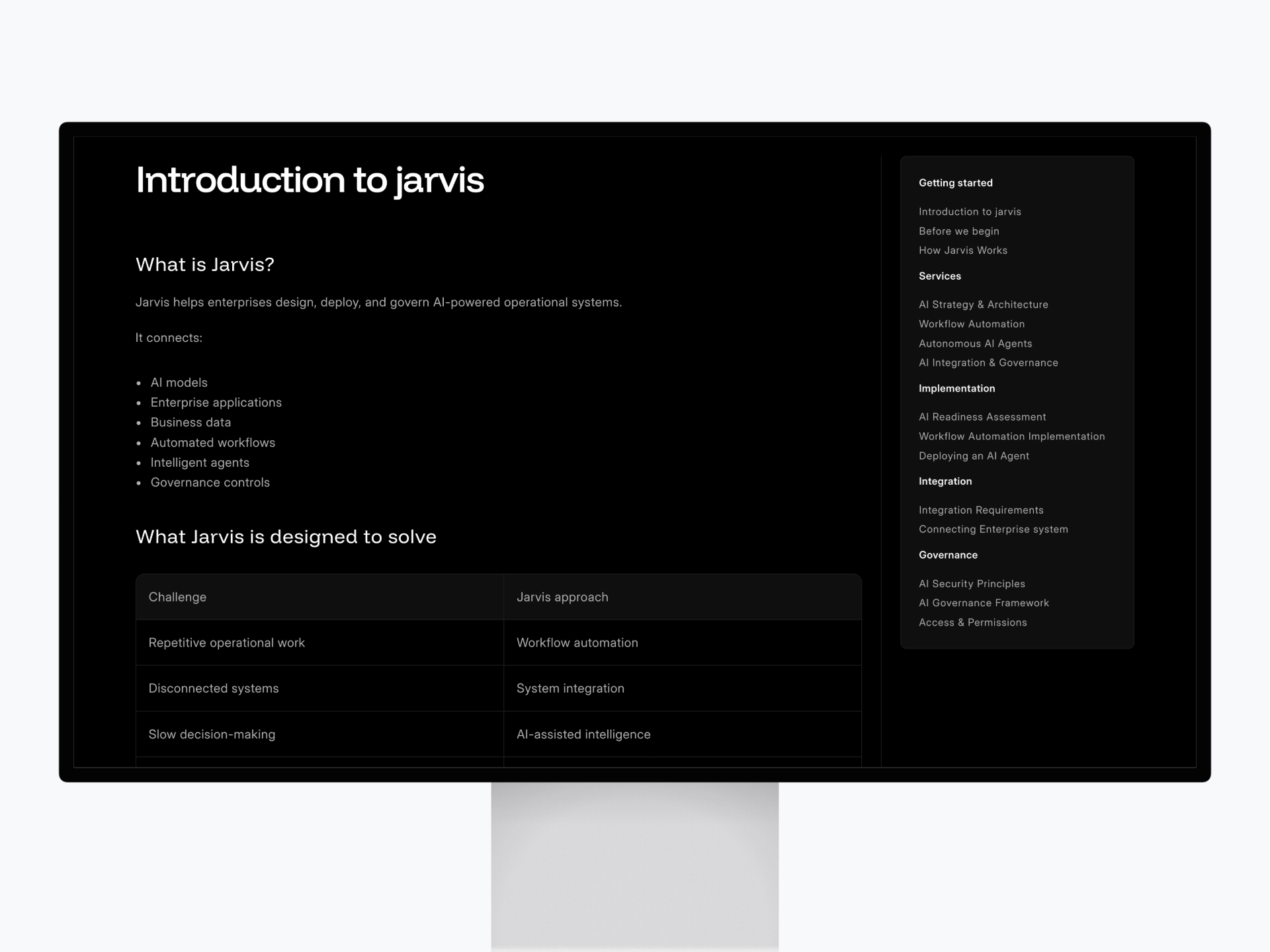Click the What is Jarvis? heading
1270x952 pixels.
205,264
